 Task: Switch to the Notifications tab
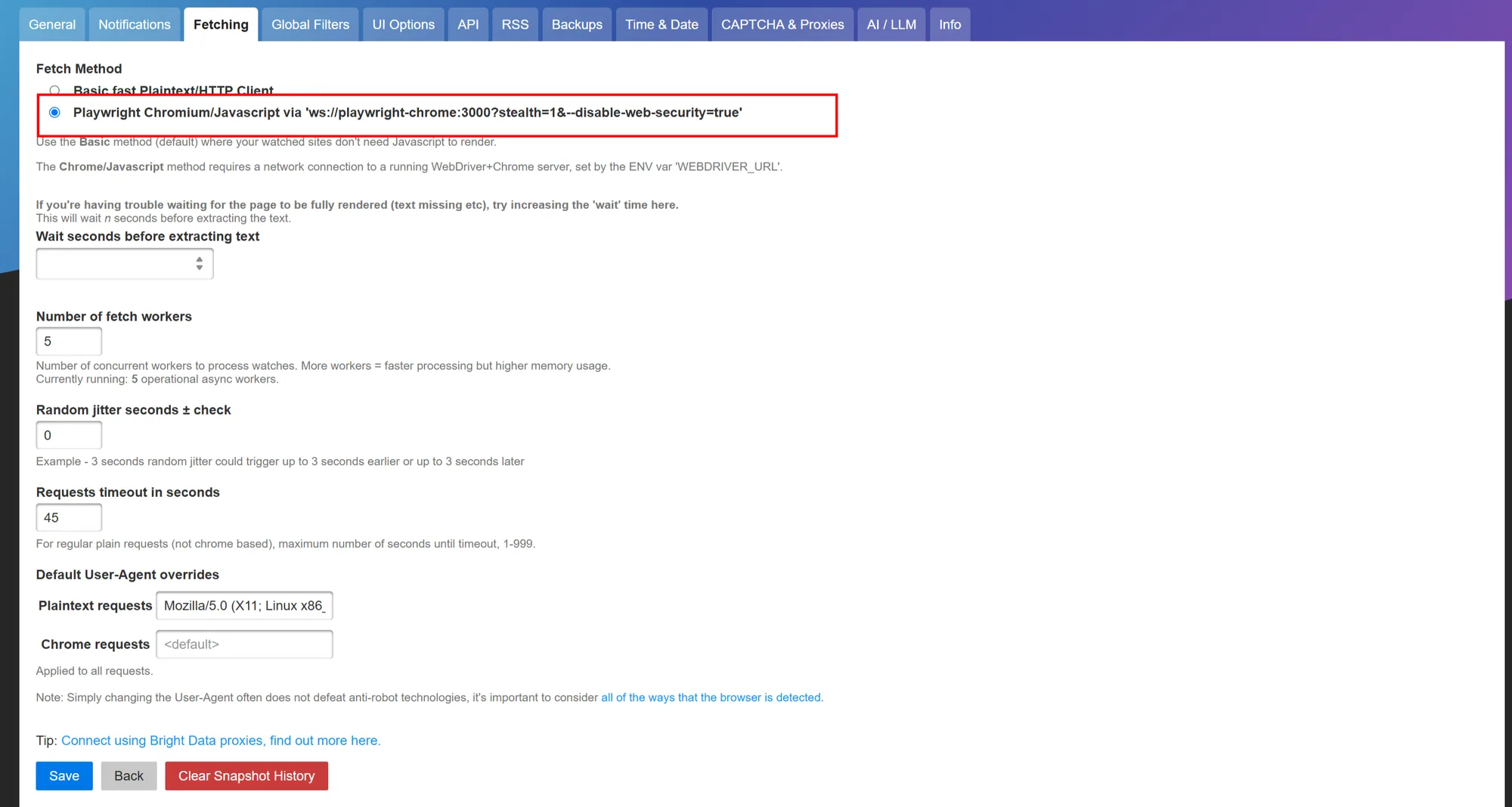pyautogui.click(x=135, y=24)
